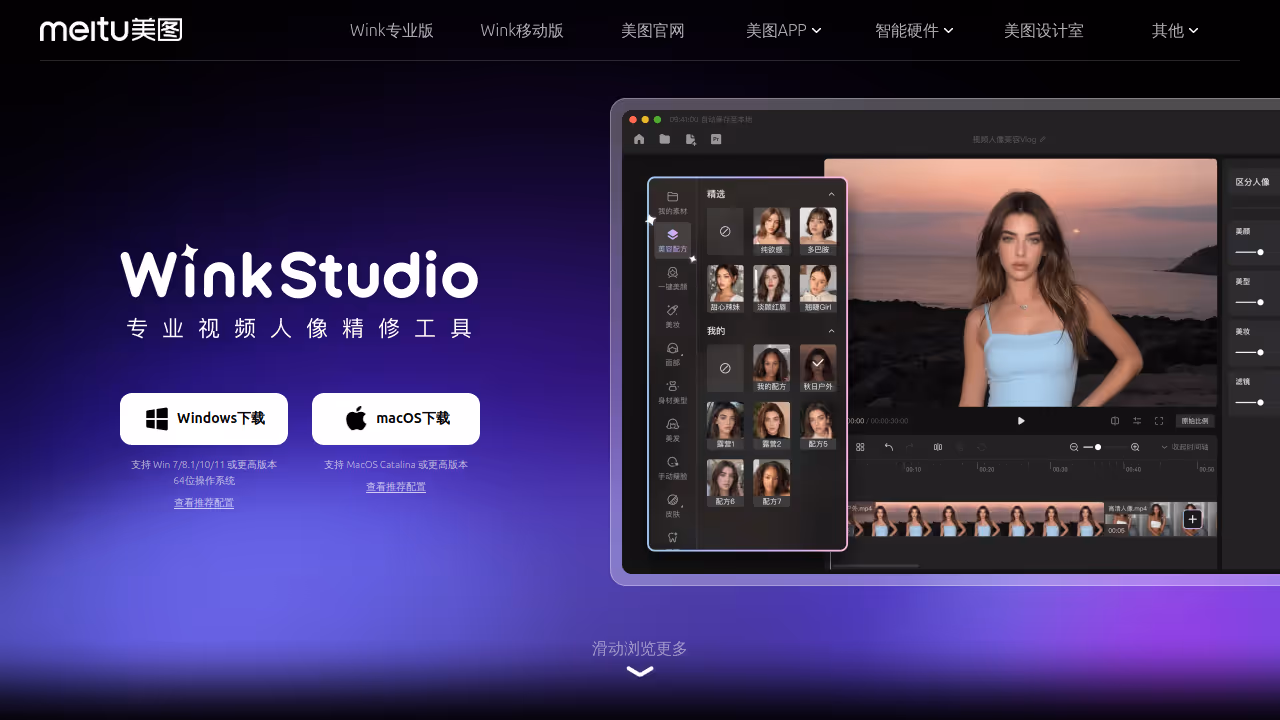Viewport: 1280px width, 720px height.
Task: Click the split clip icon on timeline
Action: click(x=938, y=447)
